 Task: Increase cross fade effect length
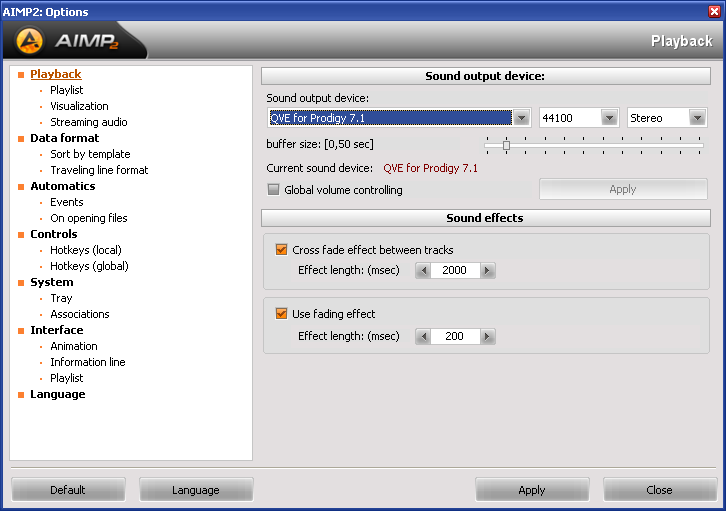click(487, 270)
